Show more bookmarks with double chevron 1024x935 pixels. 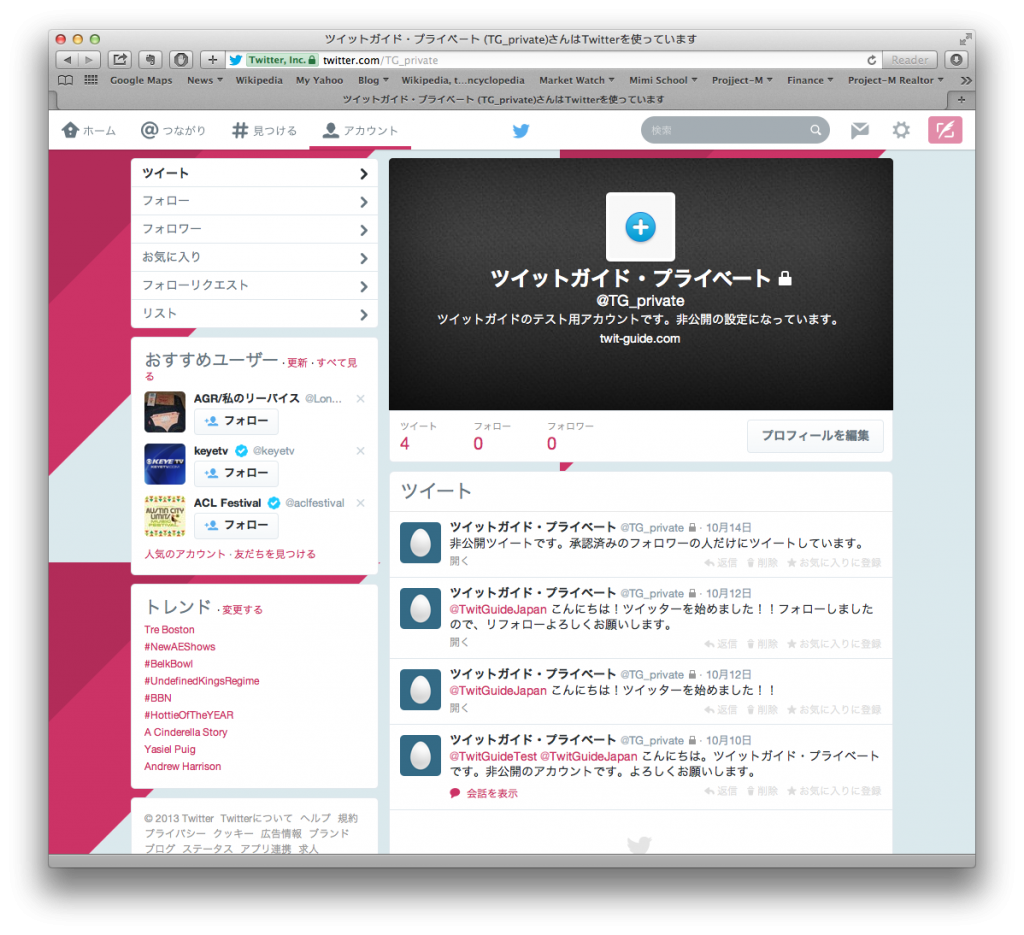966,80
